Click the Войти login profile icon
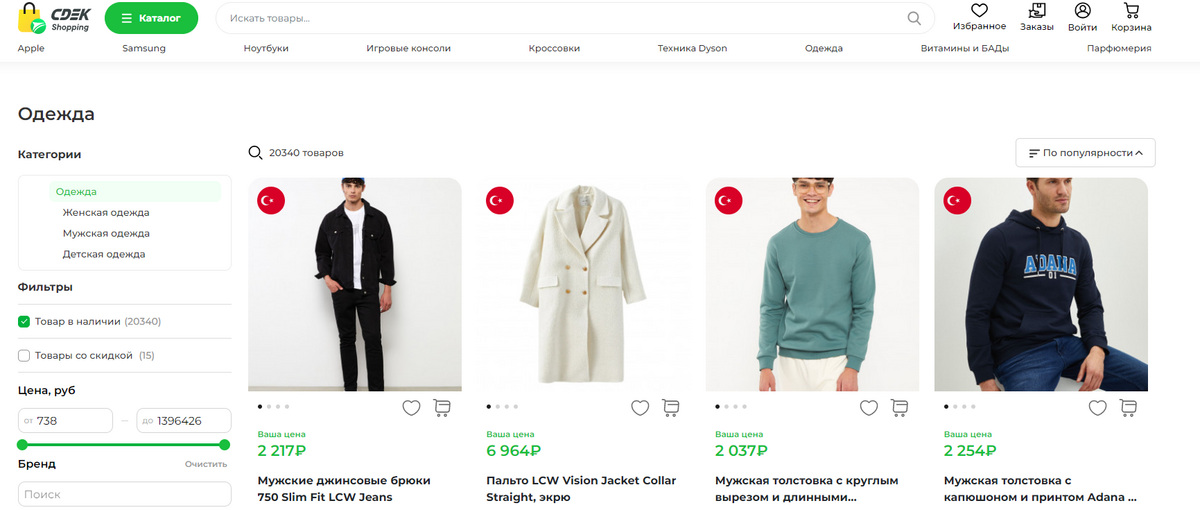This screenshot has height=510, width=1200. click(x=1082, y=11)
